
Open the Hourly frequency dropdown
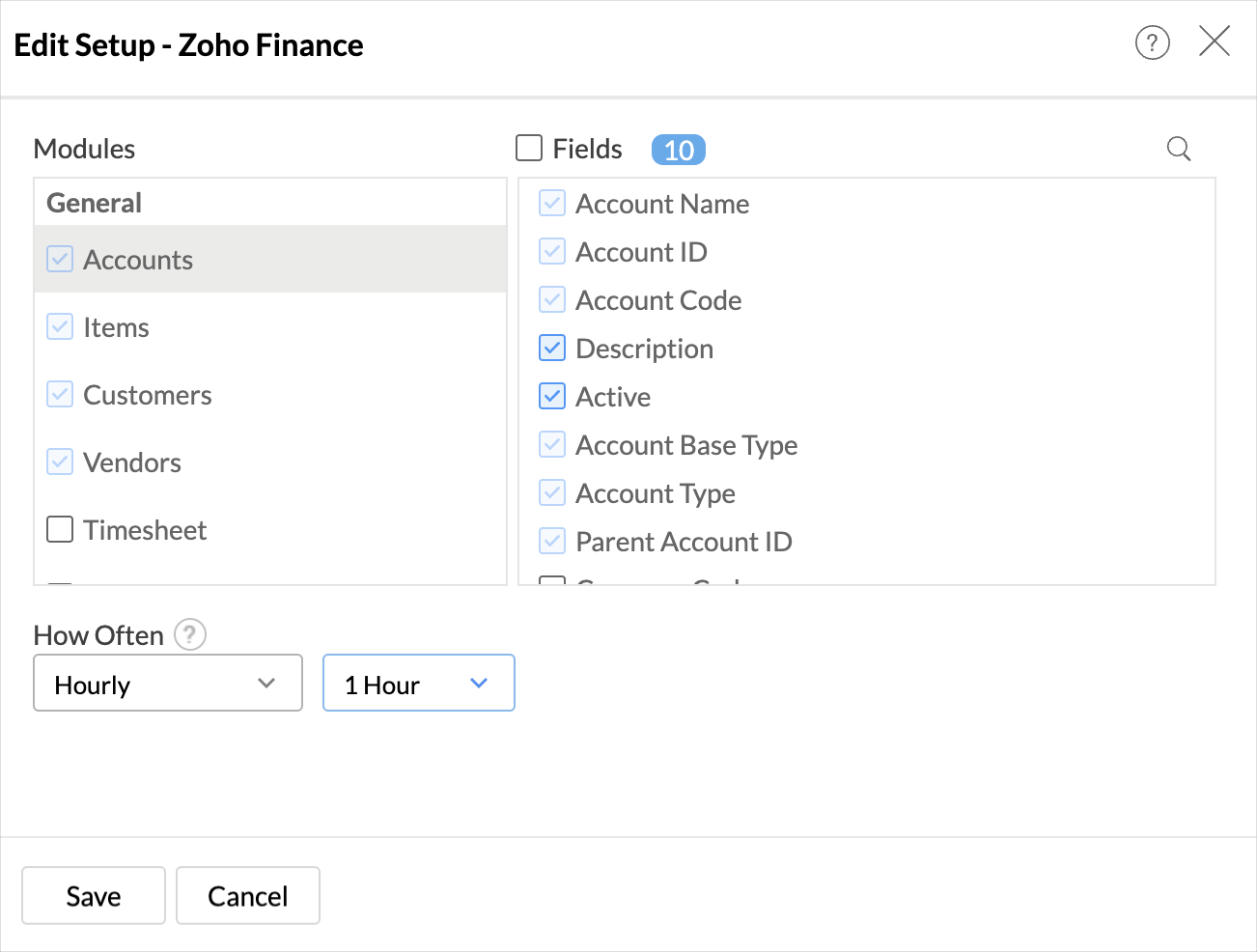coord(167,683)
